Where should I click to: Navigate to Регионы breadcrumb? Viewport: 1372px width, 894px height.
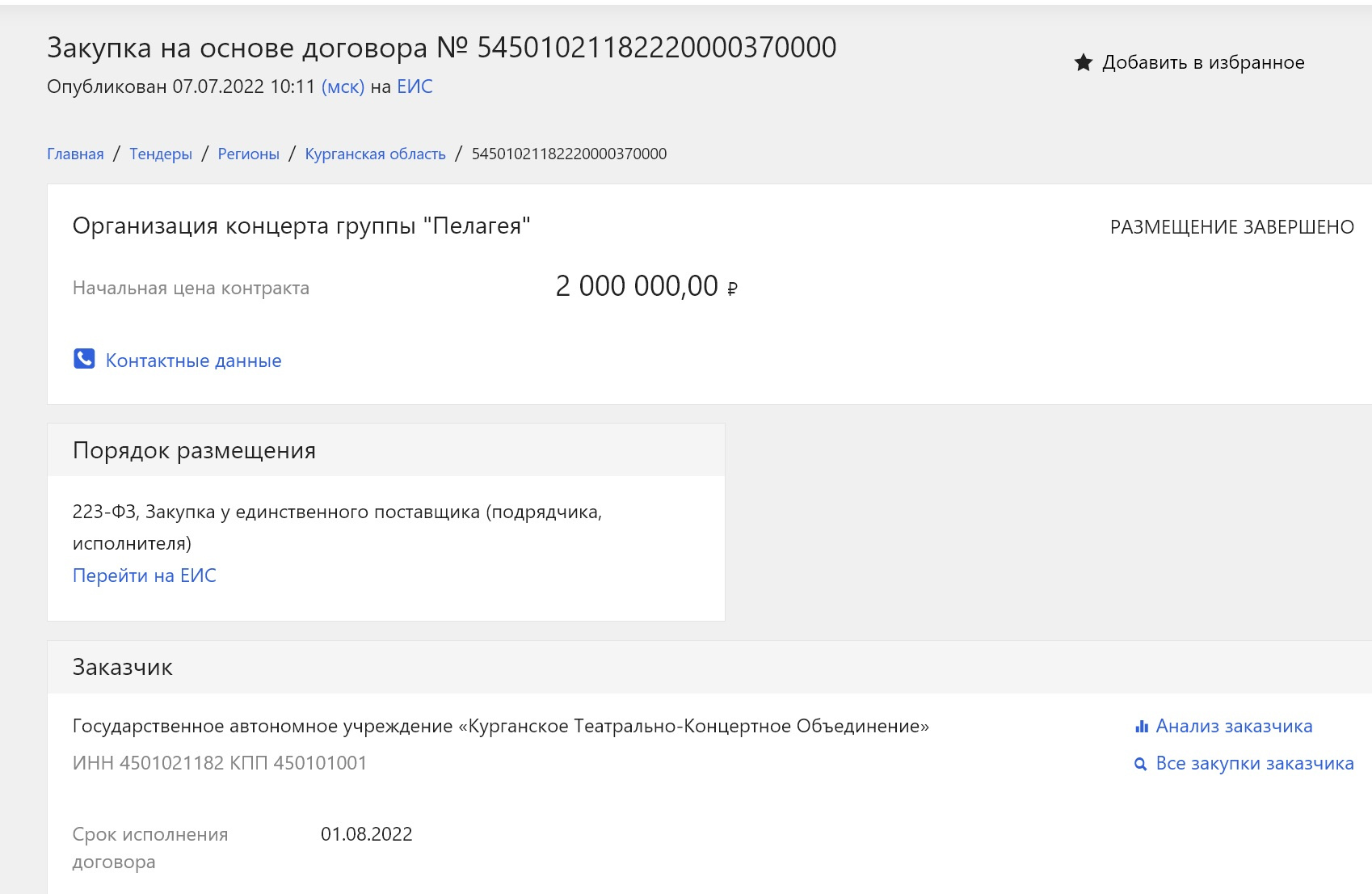(249, 154)
